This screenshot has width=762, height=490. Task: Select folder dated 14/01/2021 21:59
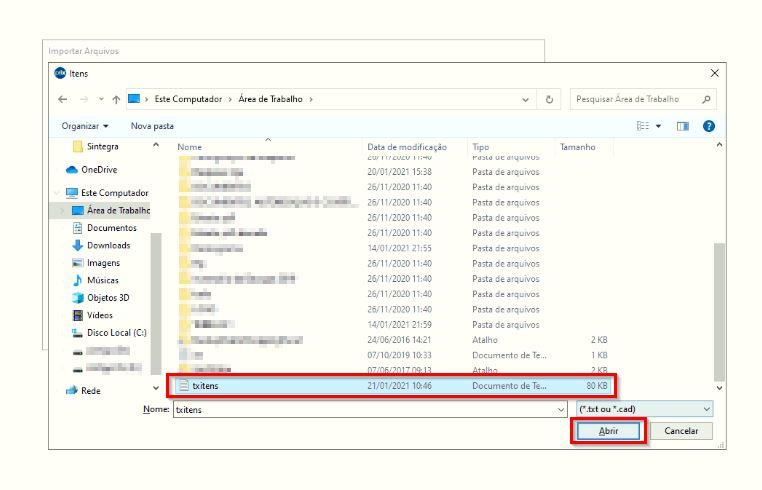[391, 325]
